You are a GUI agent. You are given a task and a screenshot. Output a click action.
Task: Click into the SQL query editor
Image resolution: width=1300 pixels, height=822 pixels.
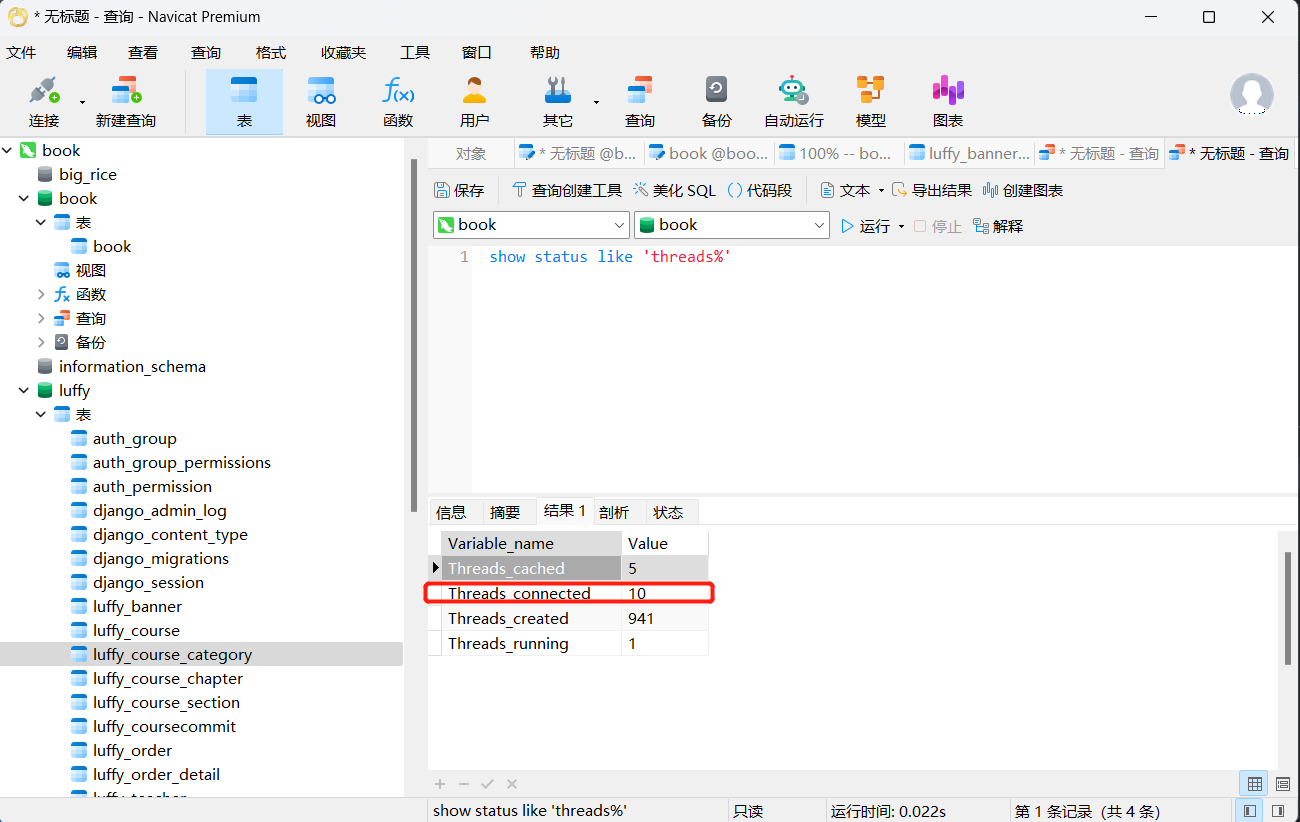pyautogui.click(x=884, y=368)
